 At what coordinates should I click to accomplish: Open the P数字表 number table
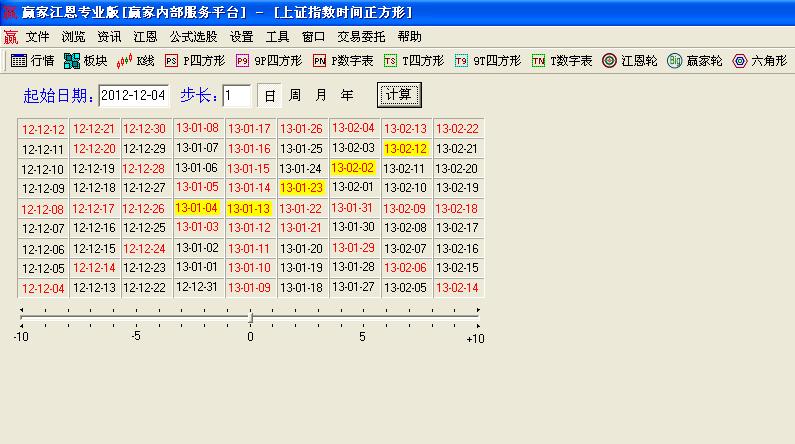tap(343, 61)
